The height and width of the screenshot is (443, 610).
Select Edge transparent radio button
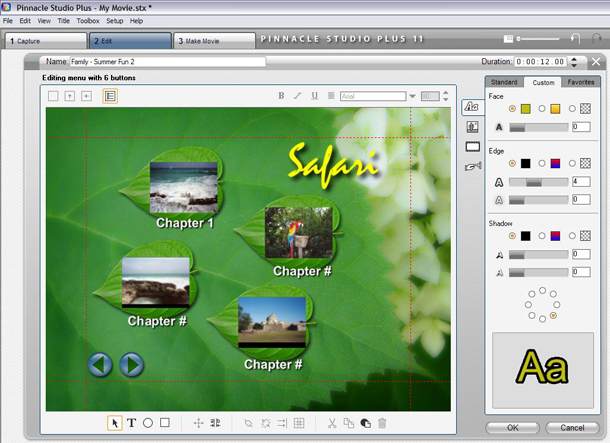point(572,163)
